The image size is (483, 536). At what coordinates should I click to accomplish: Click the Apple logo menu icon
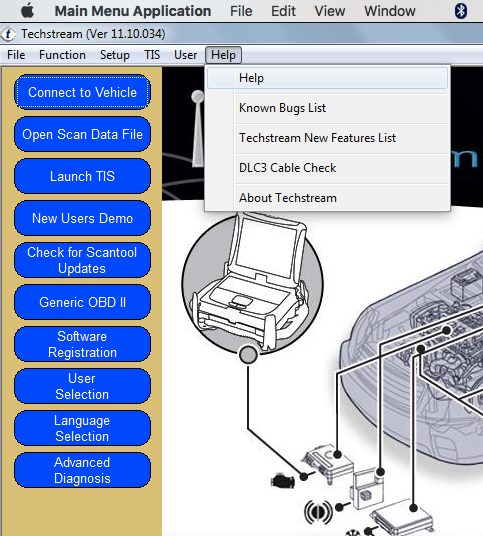[27, 11]
